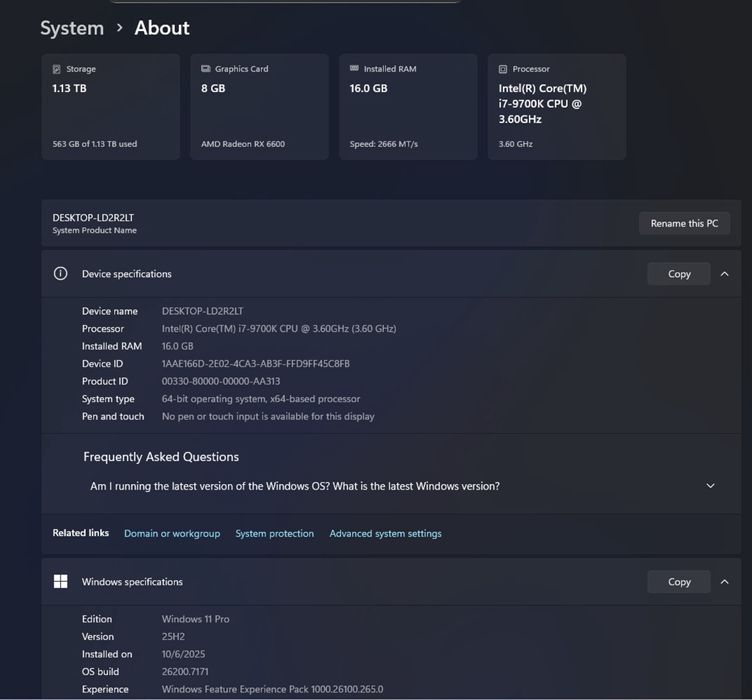Select the Product ID 00330-80000-00000-AA313
The height and width of the screenshot is (700, 752).
point(221,382)
